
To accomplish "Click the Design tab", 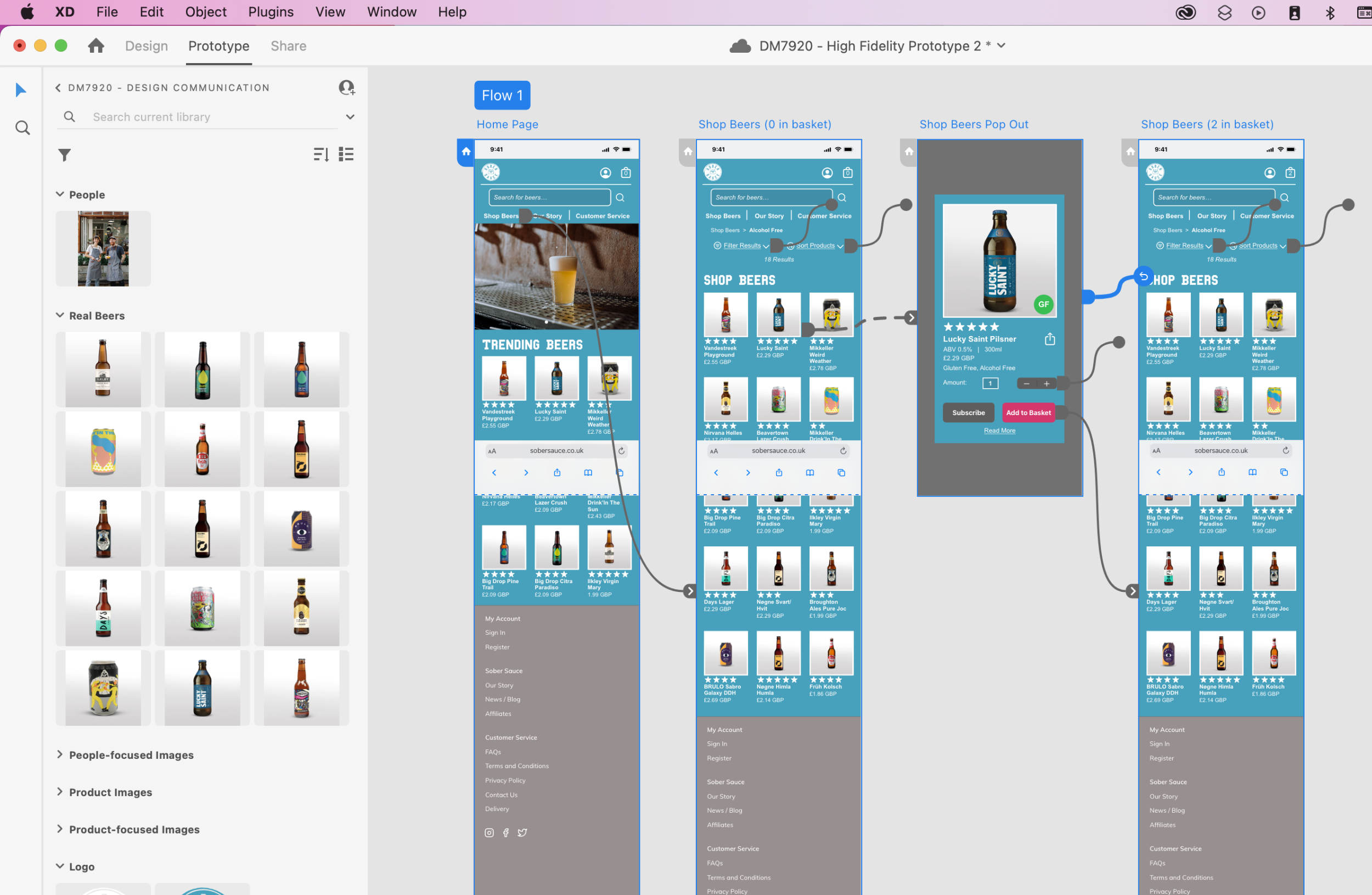I will coord(146,45).
